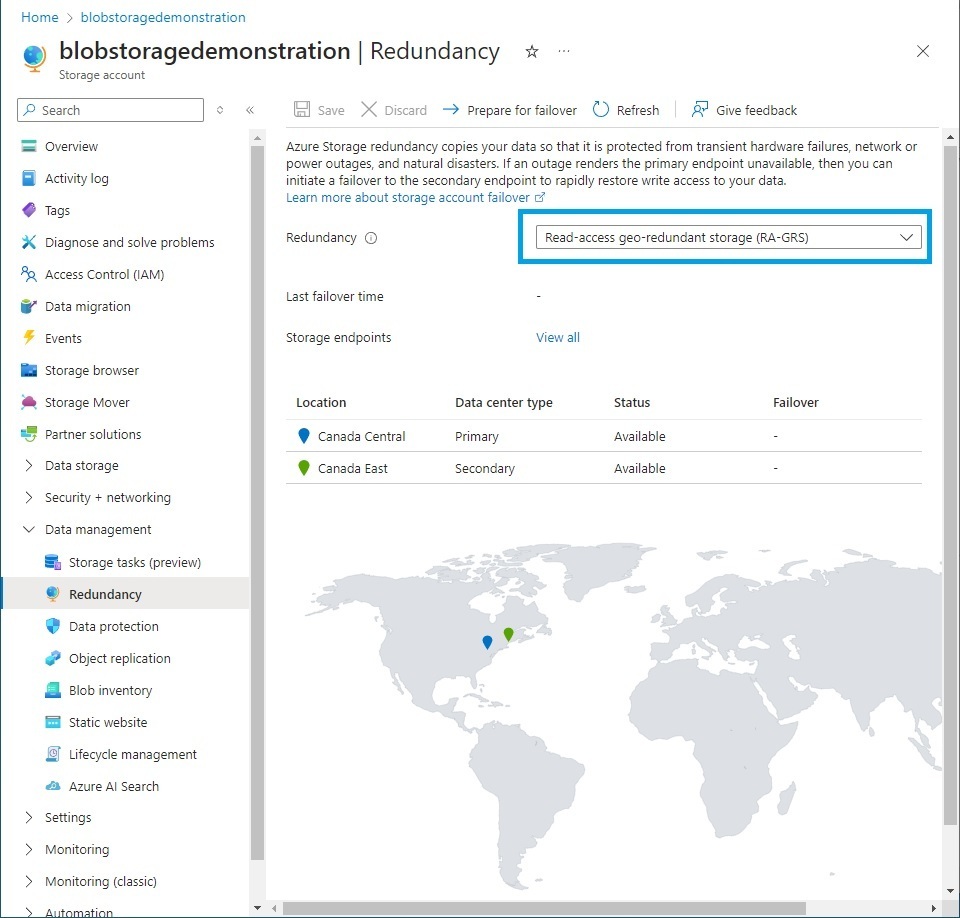This screenshot has height=918, width=960.
Task: Click the blue map marker on world map
Action: 487,642
